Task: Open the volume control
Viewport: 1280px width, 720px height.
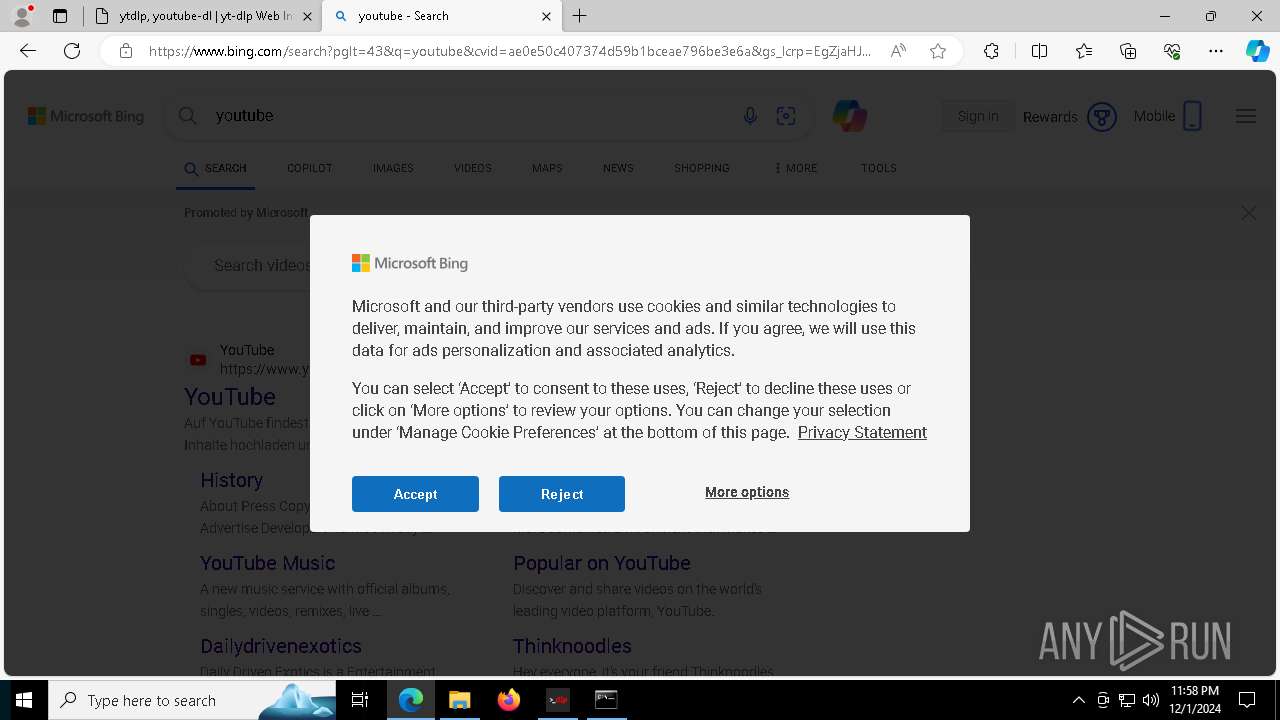Action: pos(1151,700)
